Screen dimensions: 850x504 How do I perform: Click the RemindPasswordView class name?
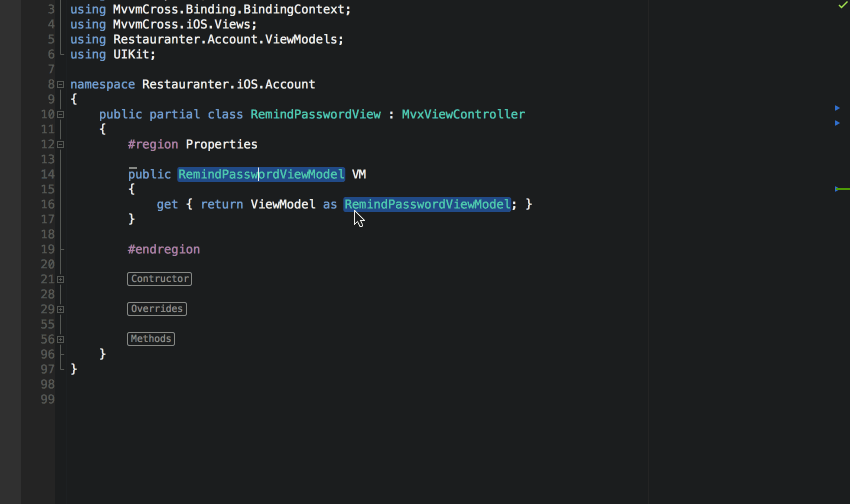(x=315, y=114)
